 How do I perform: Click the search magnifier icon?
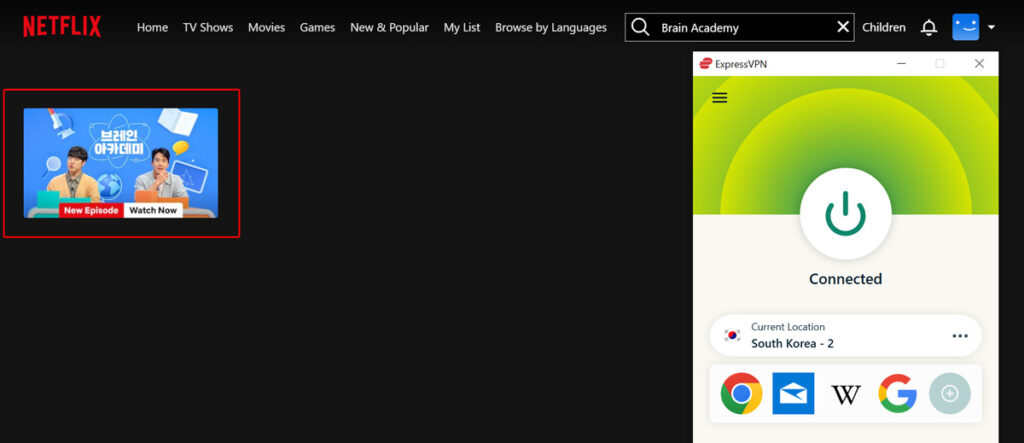coord(641,27)
